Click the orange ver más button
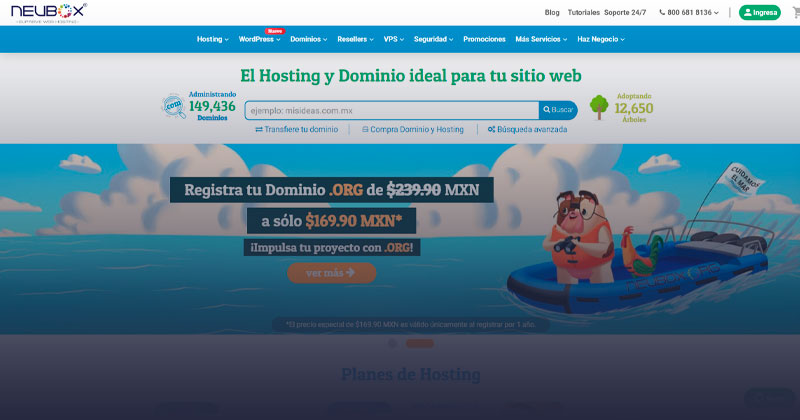This screenshot has height=420, width=800. click(x=332, y=273)
